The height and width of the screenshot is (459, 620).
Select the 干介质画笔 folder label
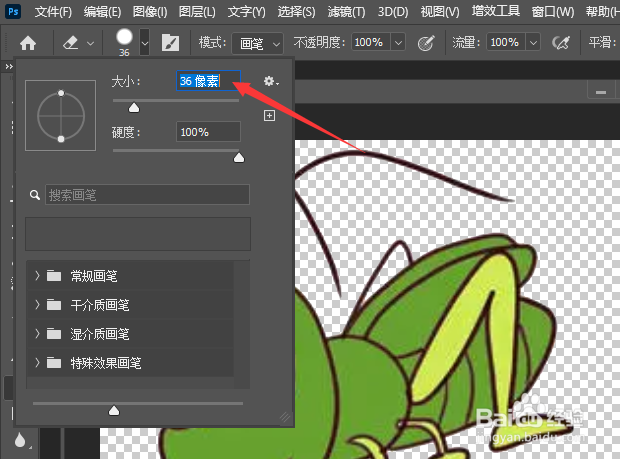100,305
